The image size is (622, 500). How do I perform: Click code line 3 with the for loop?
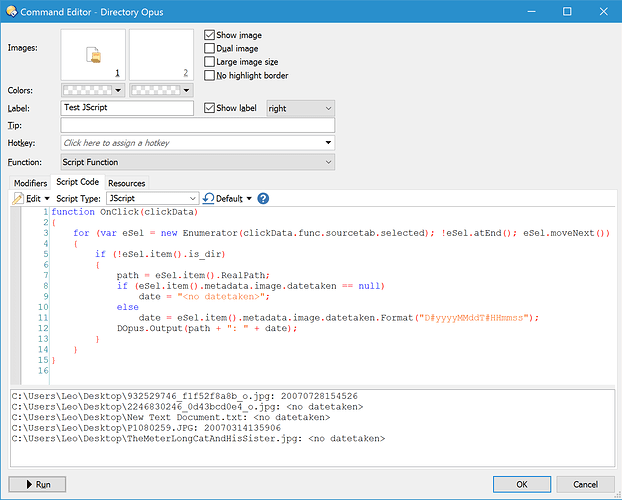(x=341, y=233)
